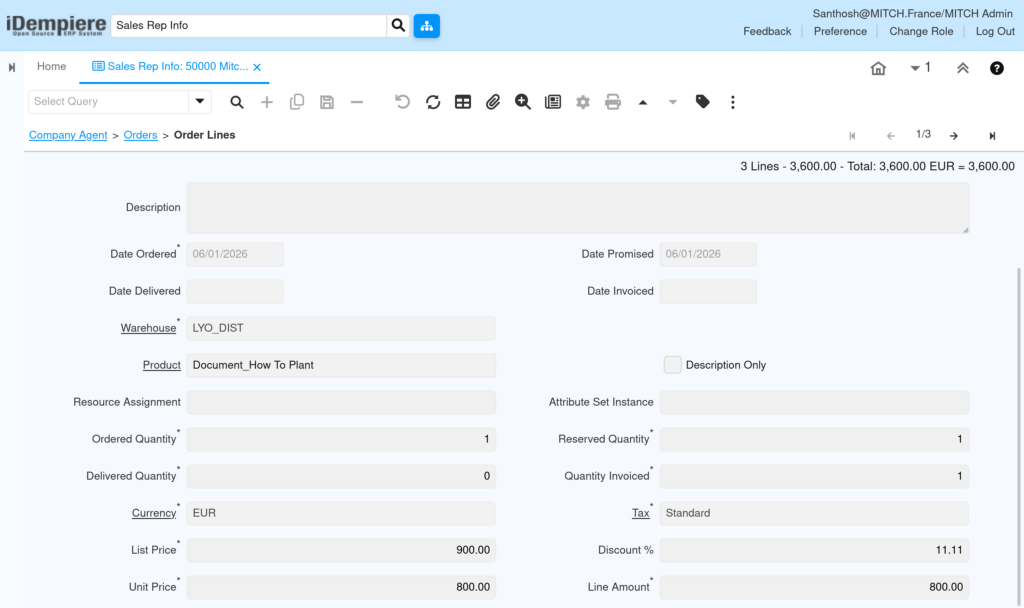
Task: Navigate to Orders breadcrumb link
Action: pos(140,135)
